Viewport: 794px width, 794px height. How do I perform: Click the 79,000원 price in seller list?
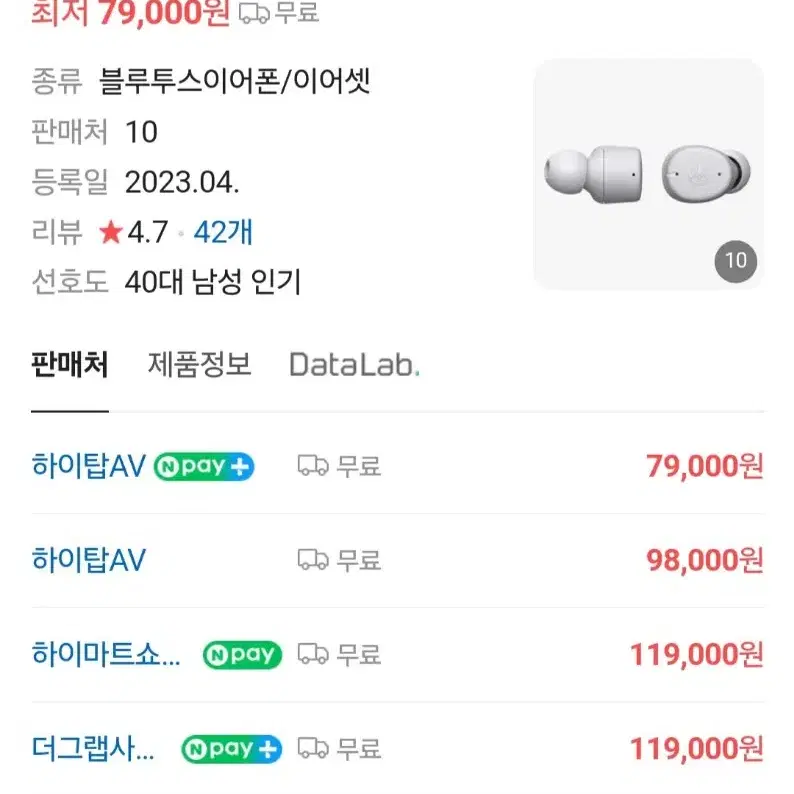(705, 466)
